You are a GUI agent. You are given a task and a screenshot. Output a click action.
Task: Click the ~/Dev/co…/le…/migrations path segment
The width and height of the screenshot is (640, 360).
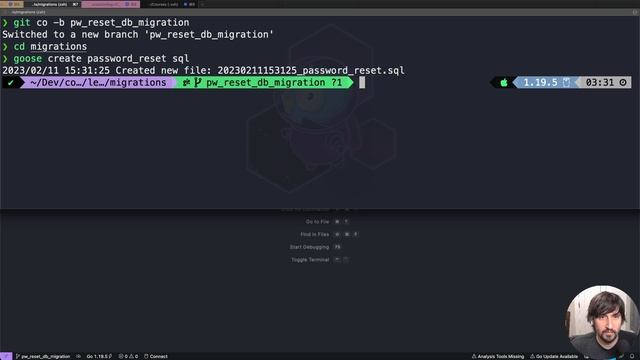[x=98, y=82]
